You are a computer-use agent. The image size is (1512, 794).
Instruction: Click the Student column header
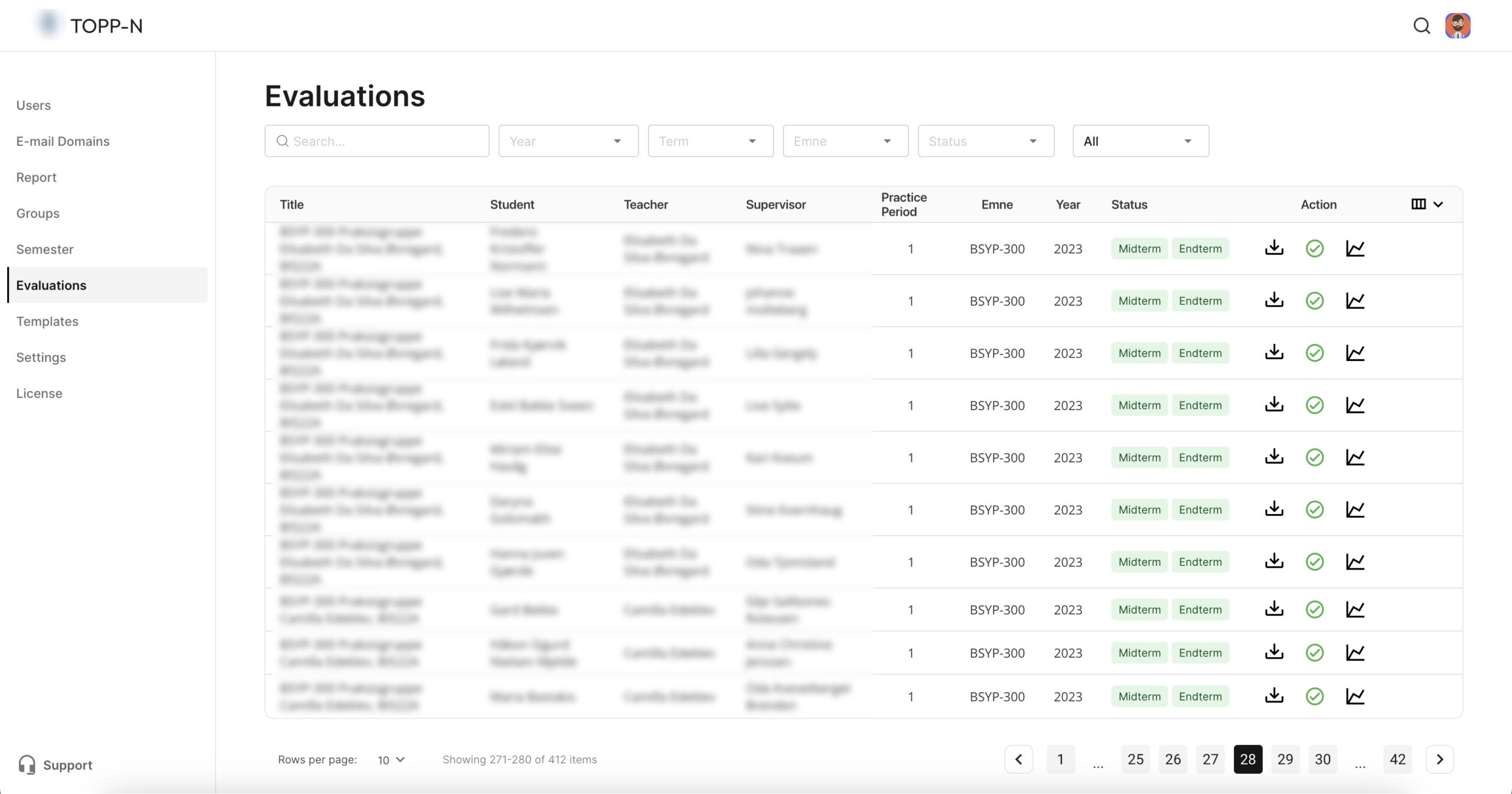(x=511, y=204)
